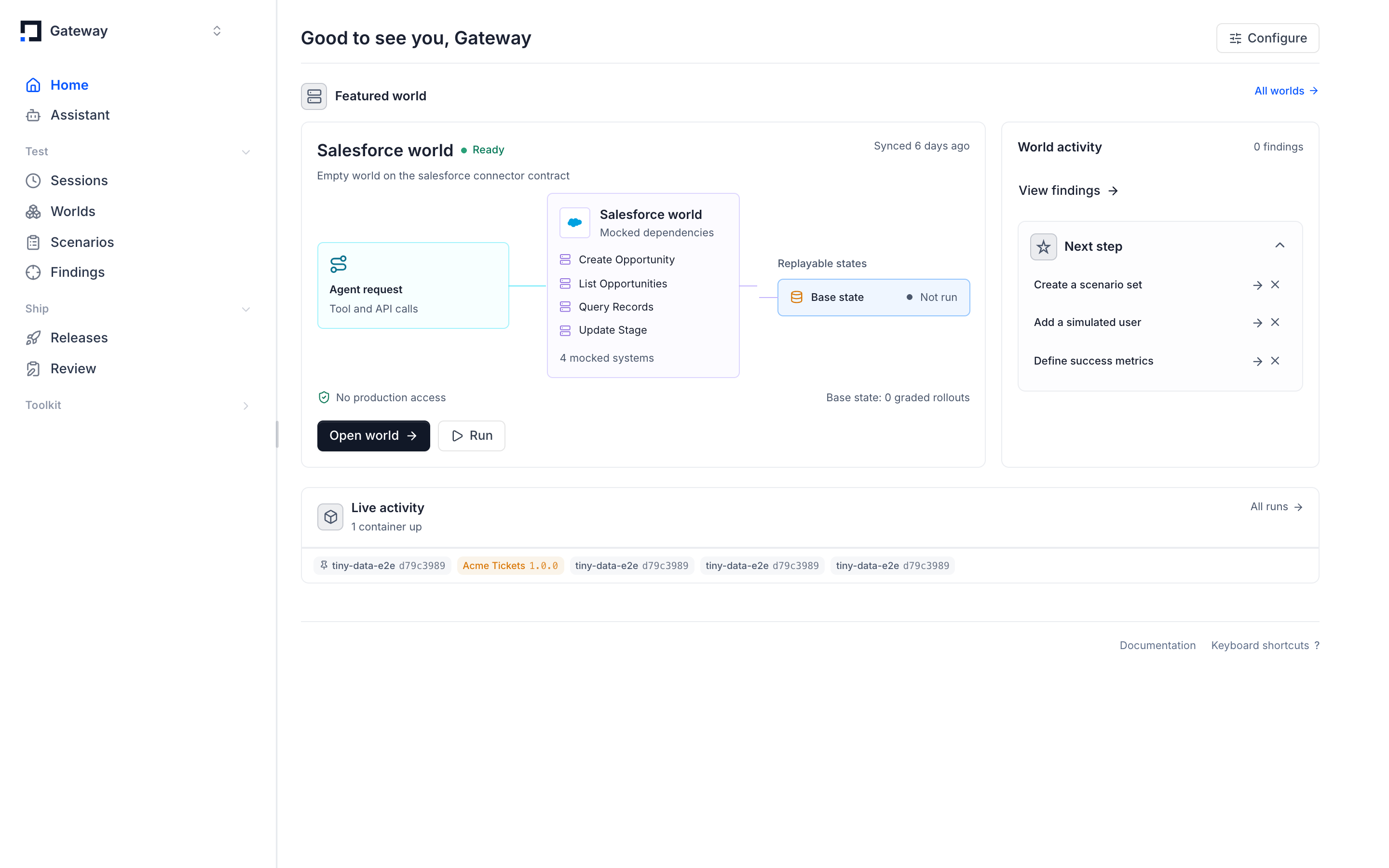Click the No production access shield icon
This screenshot has width=1389, height=868.
[x=324, y=397]
